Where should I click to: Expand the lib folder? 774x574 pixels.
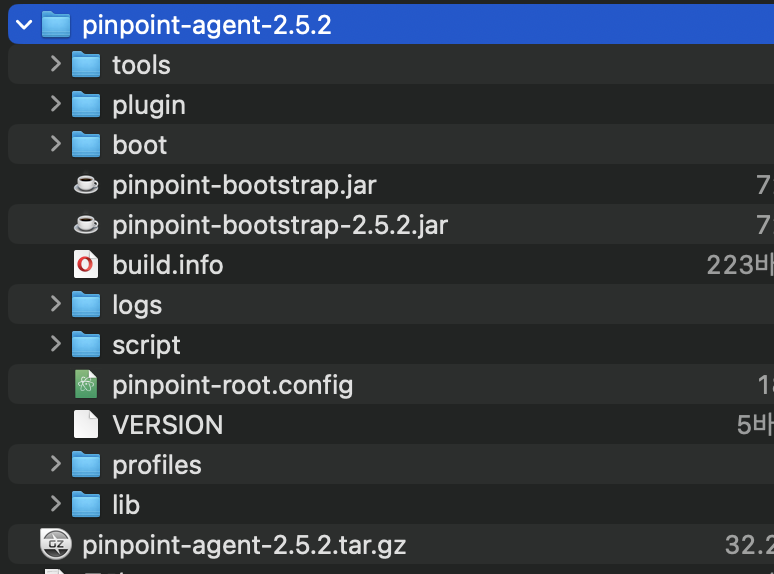56,503
